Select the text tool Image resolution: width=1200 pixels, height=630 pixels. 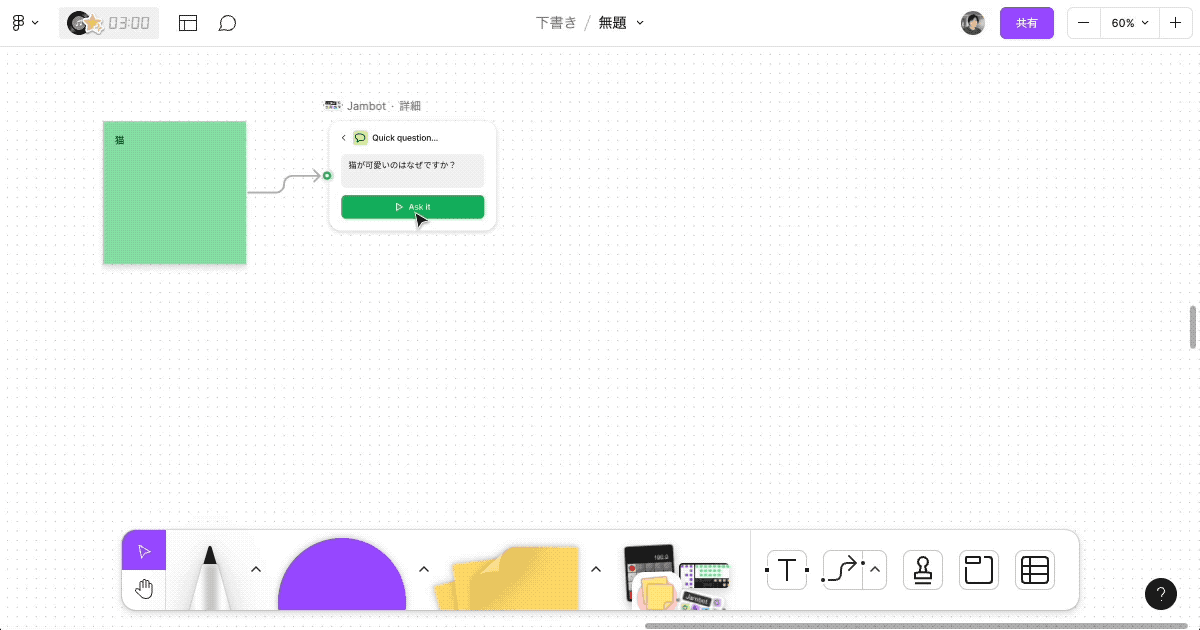(787, 569)
